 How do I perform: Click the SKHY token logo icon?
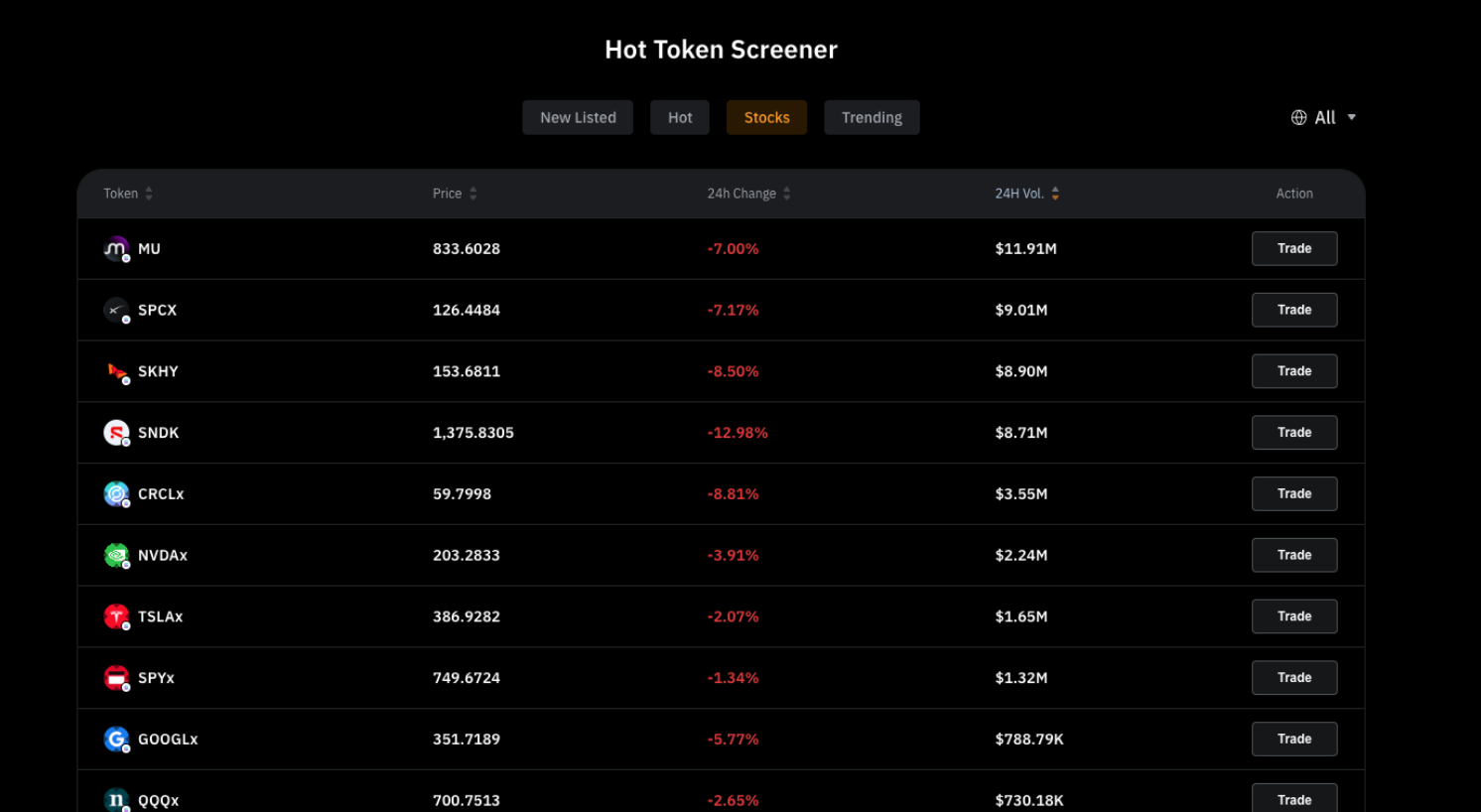point(116,372)
